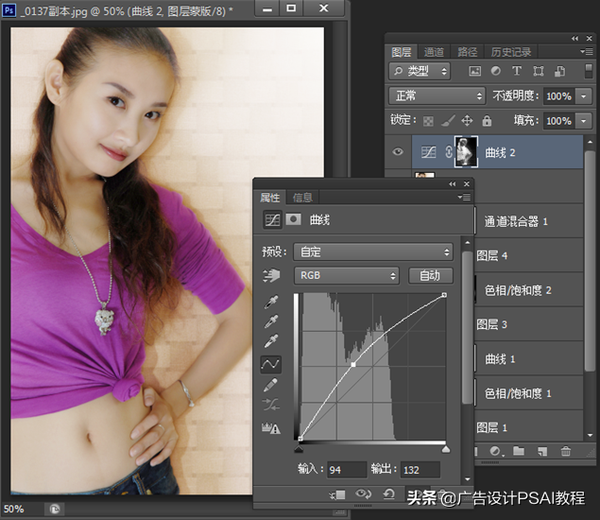Switch to the 通道 tab

tap(434, 52)
